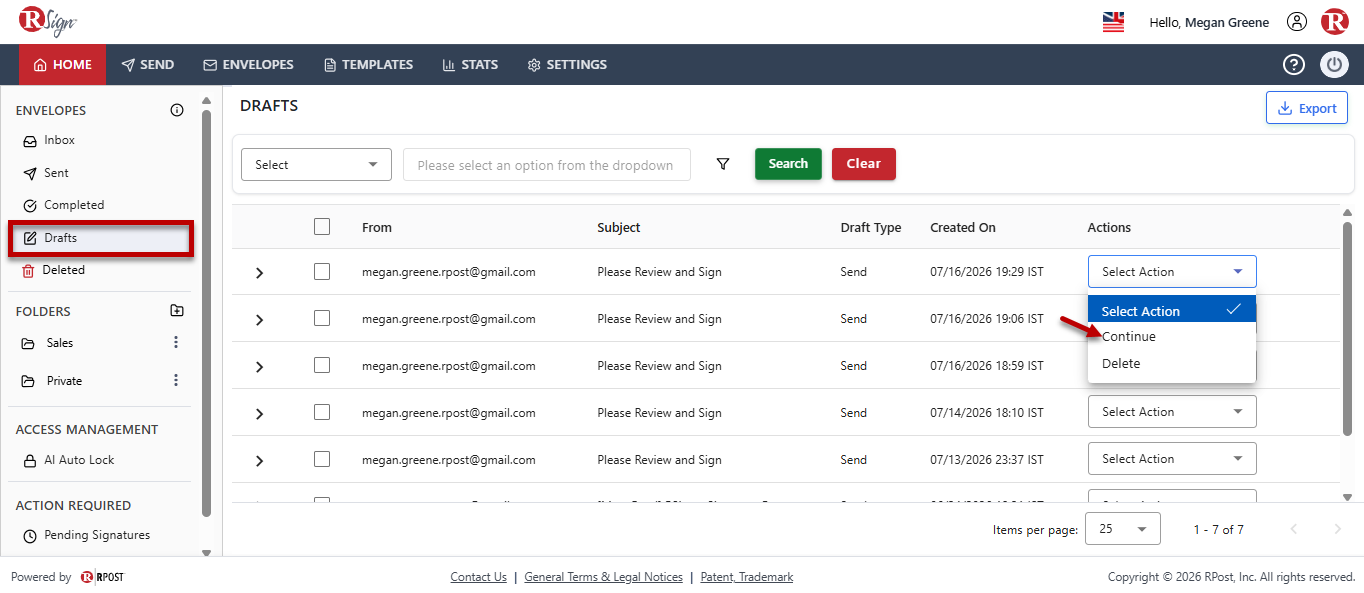Click the filter funnel icon
Image resolution: width=1364 pixels, height=593 pixels.
(x=723, y=164)
